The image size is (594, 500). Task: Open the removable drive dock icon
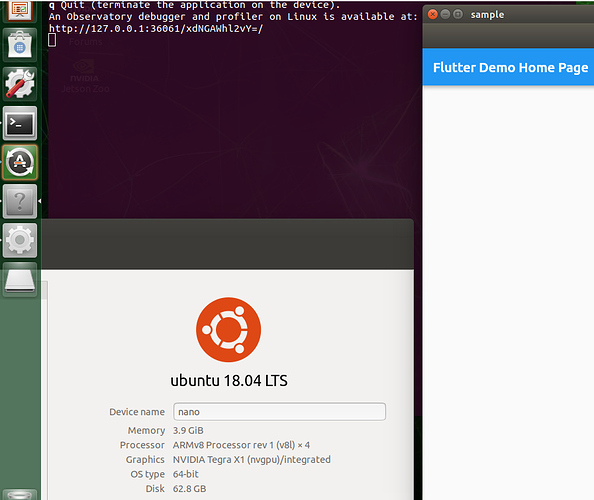[20, 280]
